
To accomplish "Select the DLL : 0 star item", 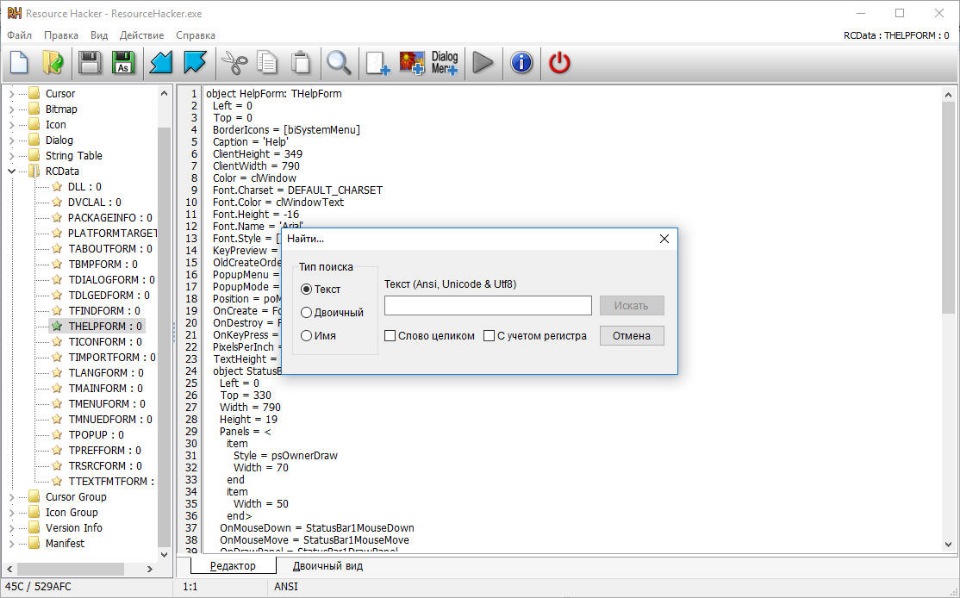I will coord(84,187).
